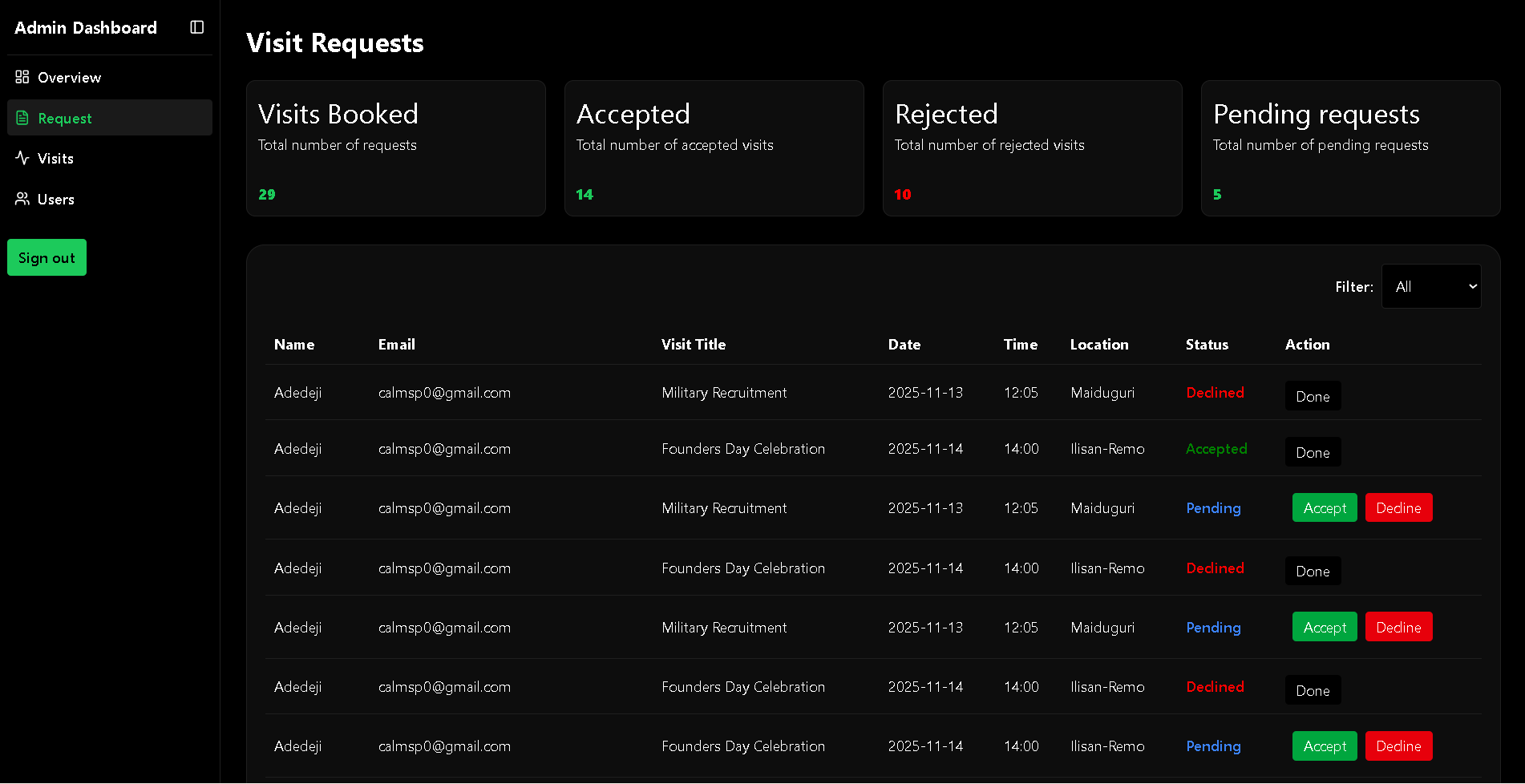Select the Rejected count showing 10

(903, 194)
